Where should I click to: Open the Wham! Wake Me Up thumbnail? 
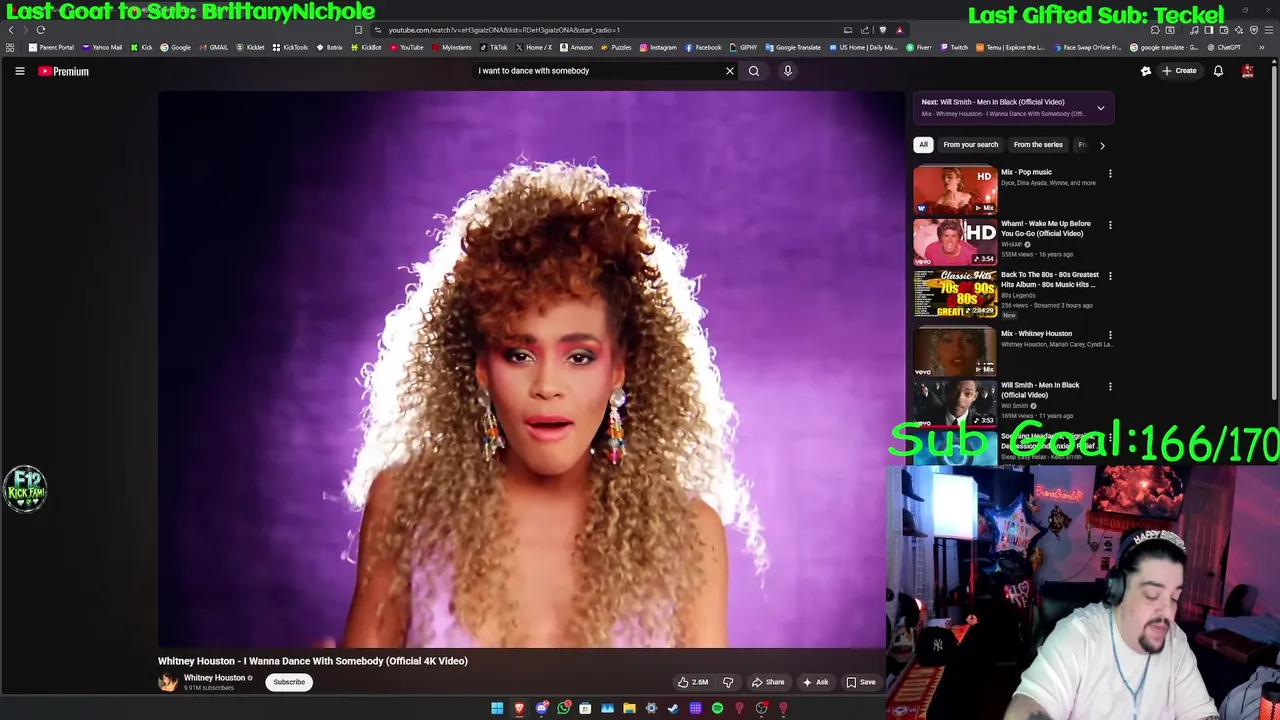click(x=955, y=242)
